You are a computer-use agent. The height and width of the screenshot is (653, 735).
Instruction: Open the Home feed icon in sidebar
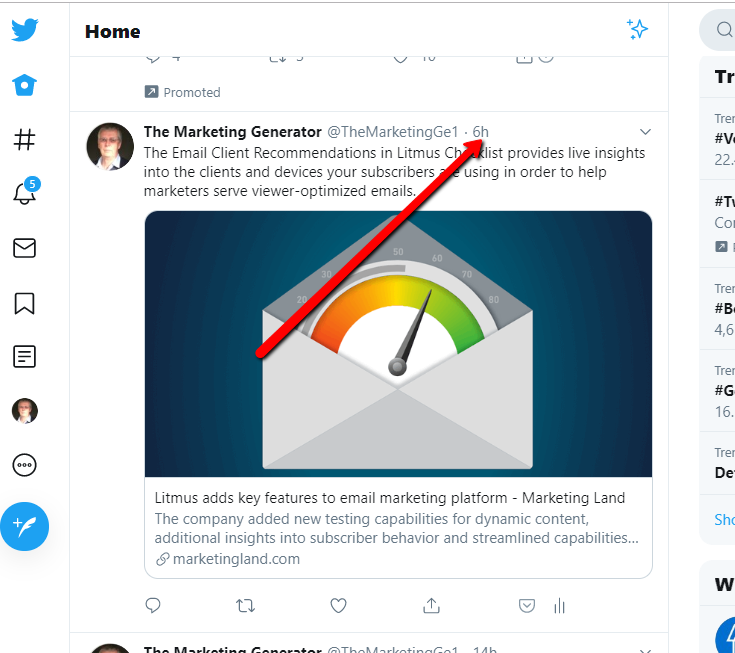click(24, 85)
